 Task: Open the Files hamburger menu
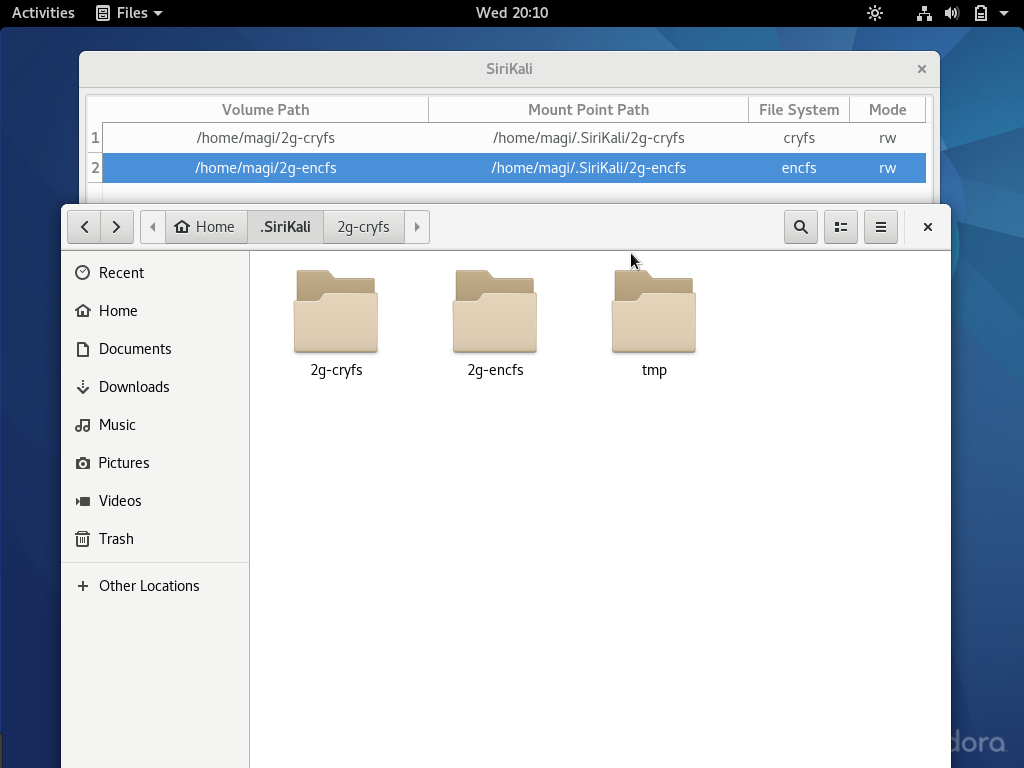881,227
